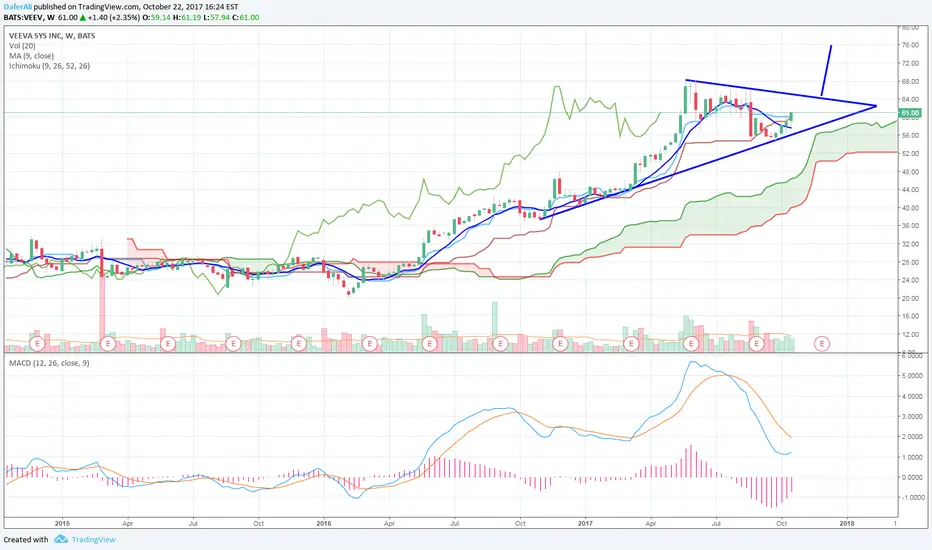Open the DaferAli author profile link
Image resolution: width=932 pixels, height=550 pixels.
pos(18,7)
